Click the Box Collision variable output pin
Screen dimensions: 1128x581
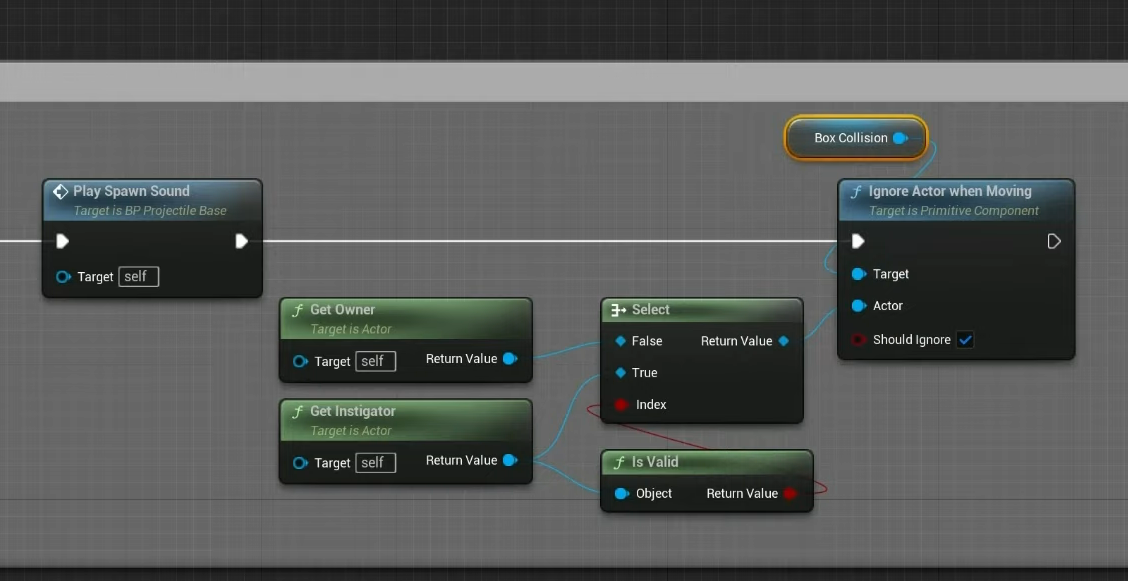click(900, 138)
